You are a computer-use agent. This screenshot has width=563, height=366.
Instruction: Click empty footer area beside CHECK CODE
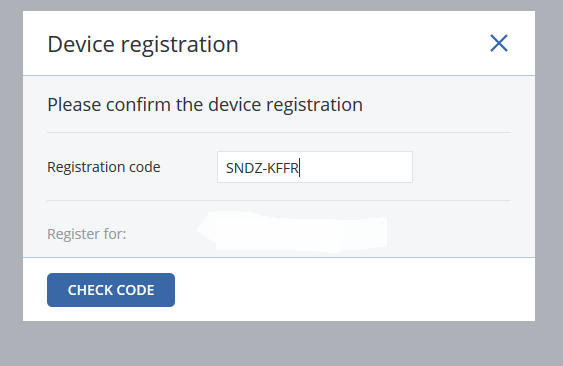pyautogui.click(x=354, y=289)
